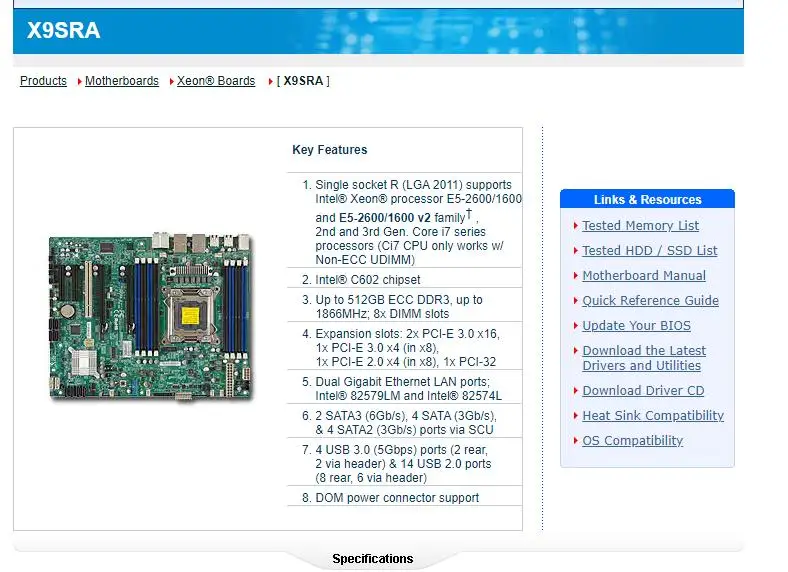Open the Tested HDD / SSD List link

(x=650, y=251)
